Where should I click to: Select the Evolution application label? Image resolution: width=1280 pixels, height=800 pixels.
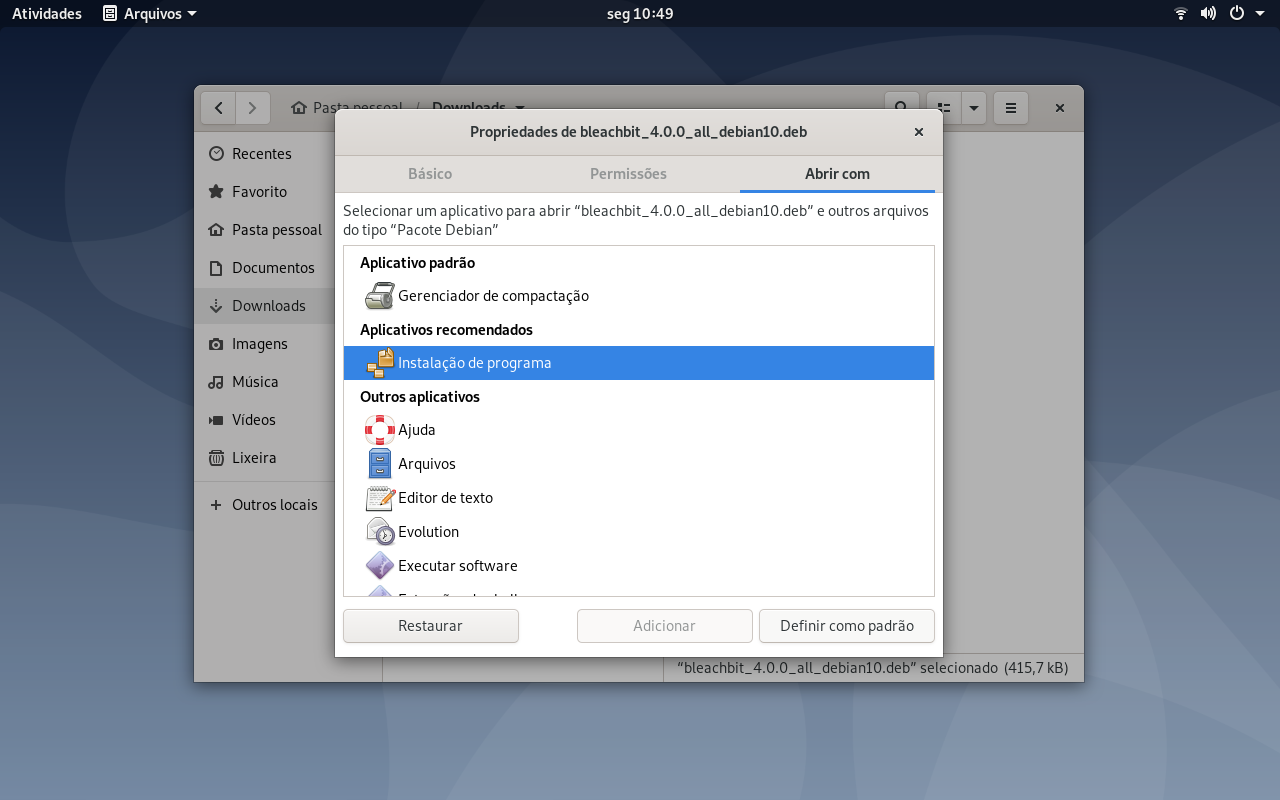428,532
